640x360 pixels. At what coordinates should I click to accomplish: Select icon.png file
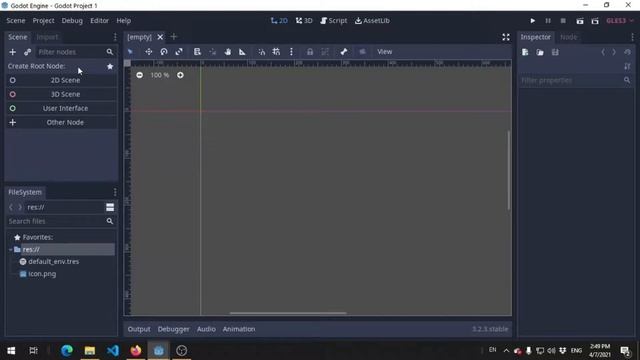[42, 274]
